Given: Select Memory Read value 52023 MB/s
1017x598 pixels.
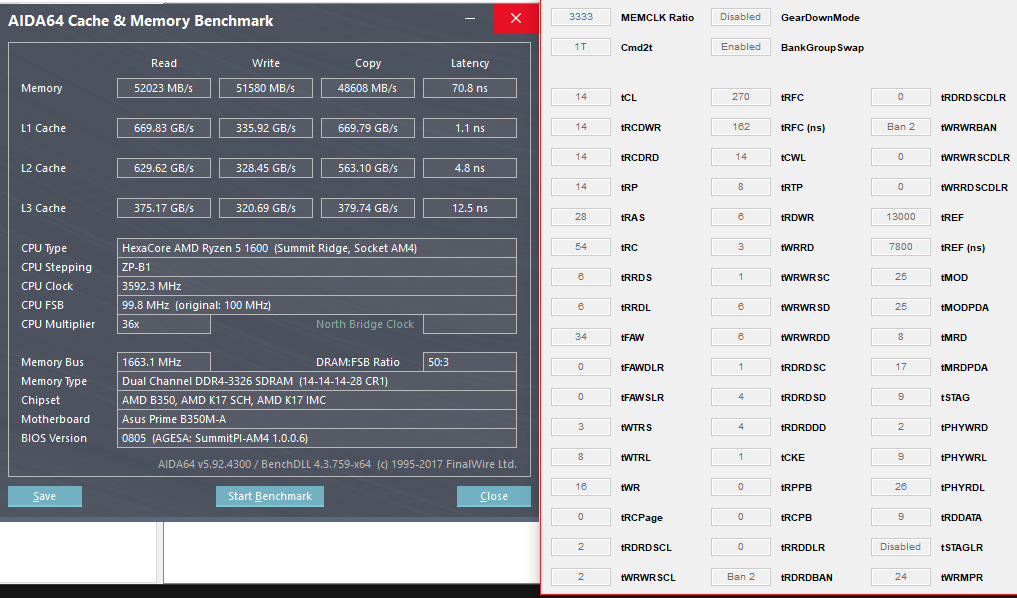Looking at the screenshot, I should click(x=163, y=88).
